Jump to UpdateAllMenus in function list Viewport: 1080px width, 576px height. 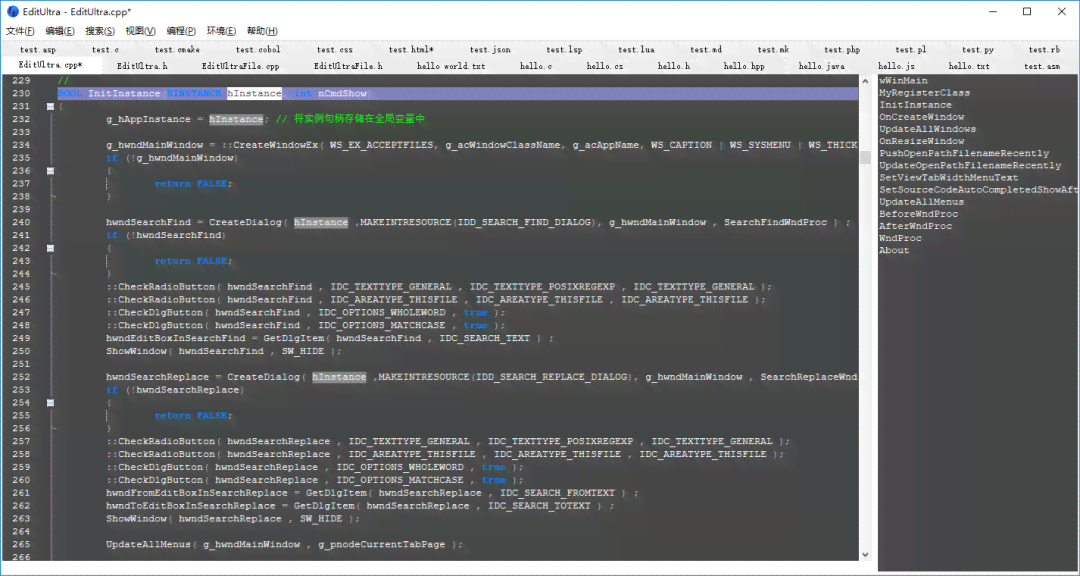point(922,202)
